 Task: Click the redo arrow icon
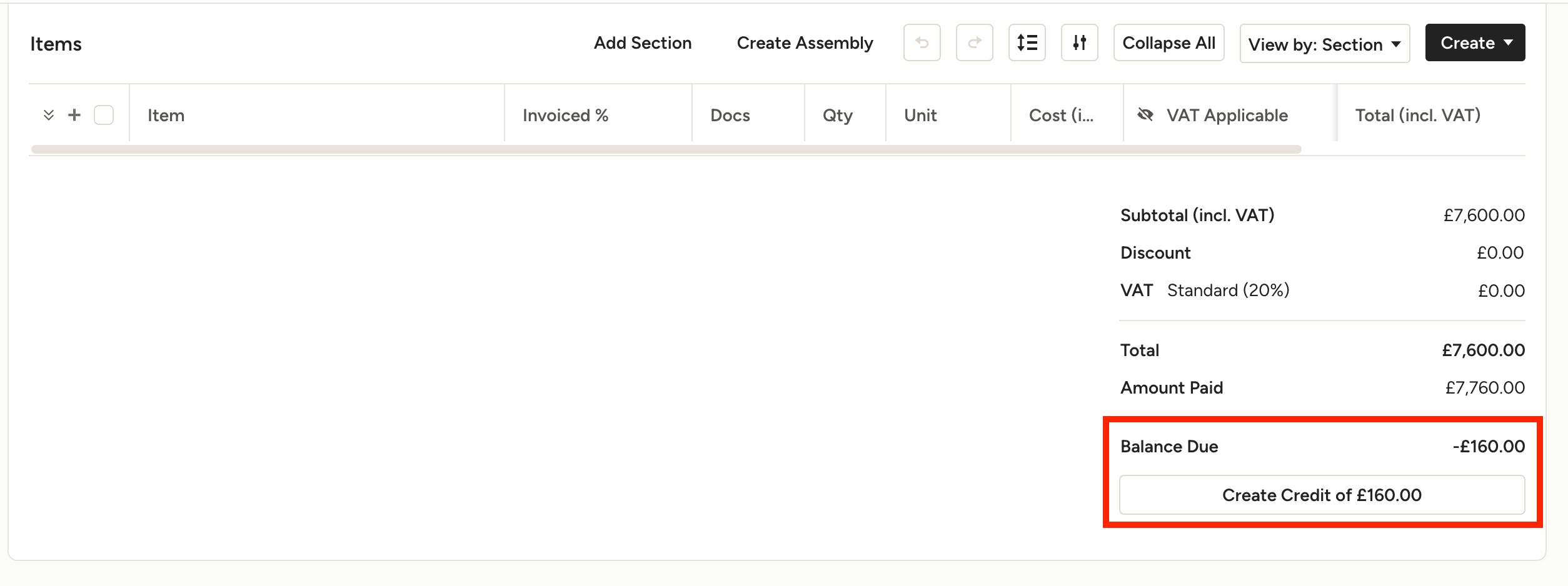(974, 42)
